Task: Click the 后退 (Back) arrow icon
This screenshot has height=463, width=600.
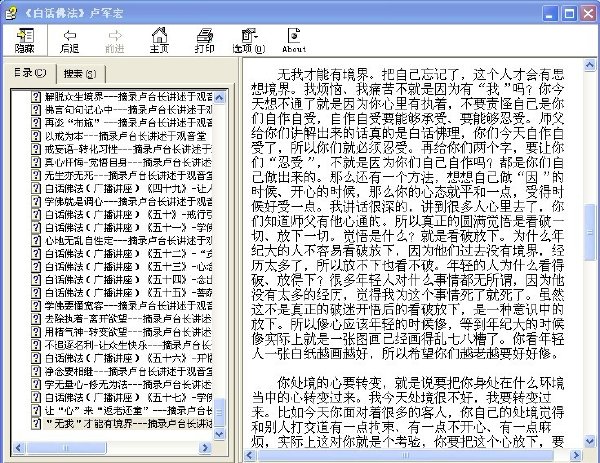Action: [x=69, y=40]
